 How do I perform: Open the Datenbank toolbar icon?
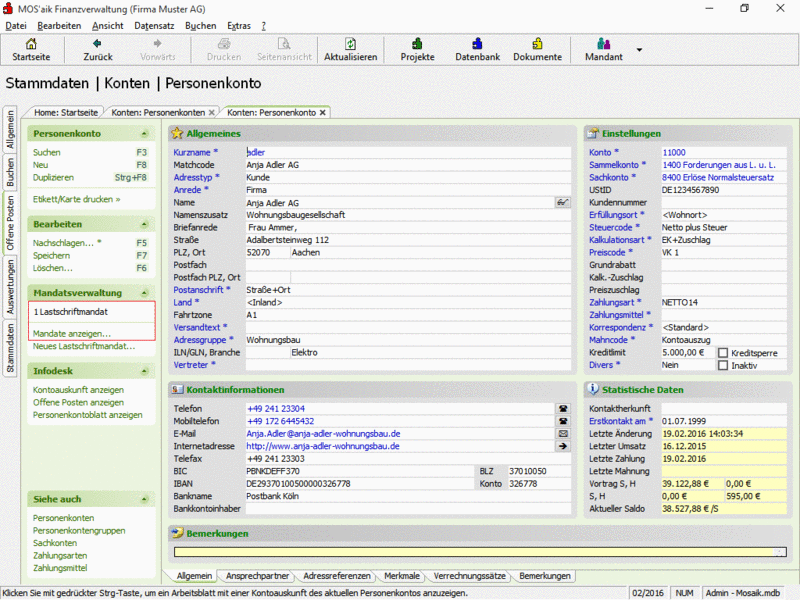pyautogui.click(x=478, y=44)
